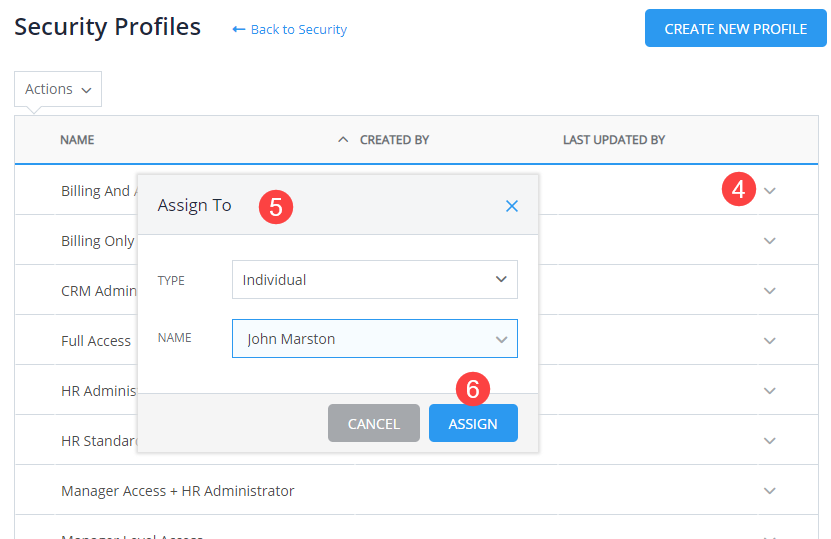Image resolution: width=831 pixels, height=539 pixels.
Task: Click the Assign button
Action: [473, 423]
